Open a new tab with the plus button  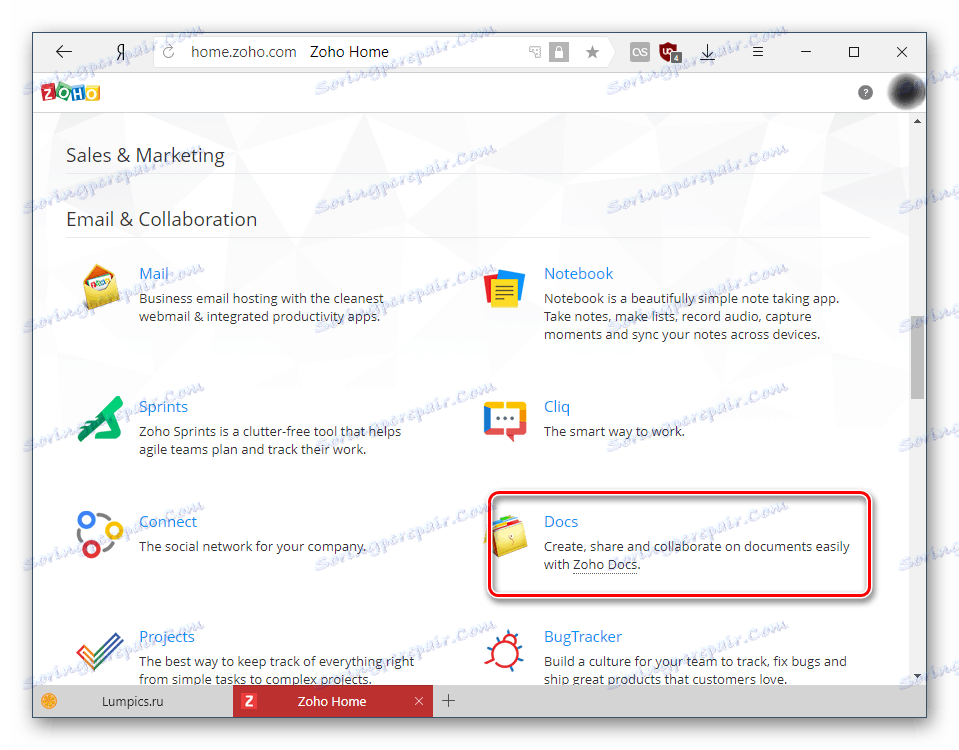point(448,701)
